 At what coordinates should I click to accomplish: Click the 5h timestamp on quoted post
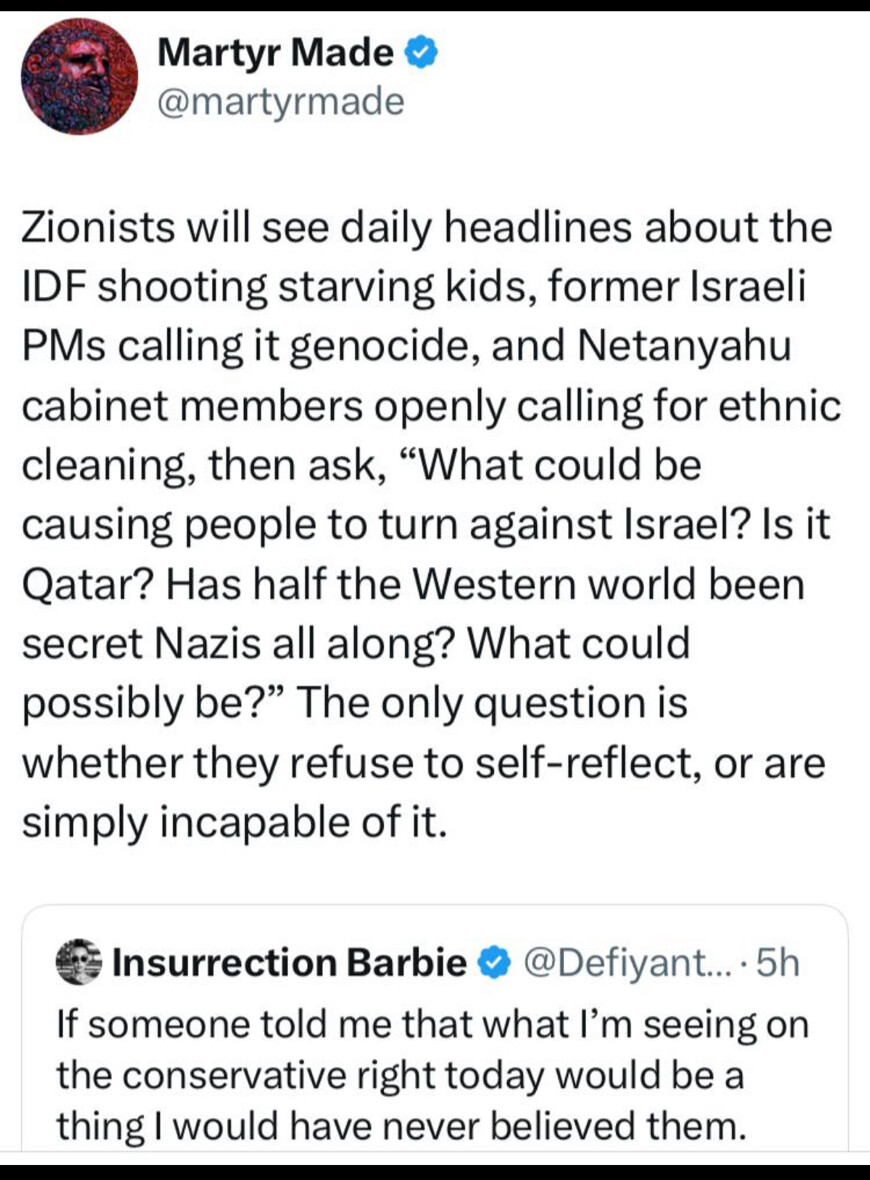777,962
